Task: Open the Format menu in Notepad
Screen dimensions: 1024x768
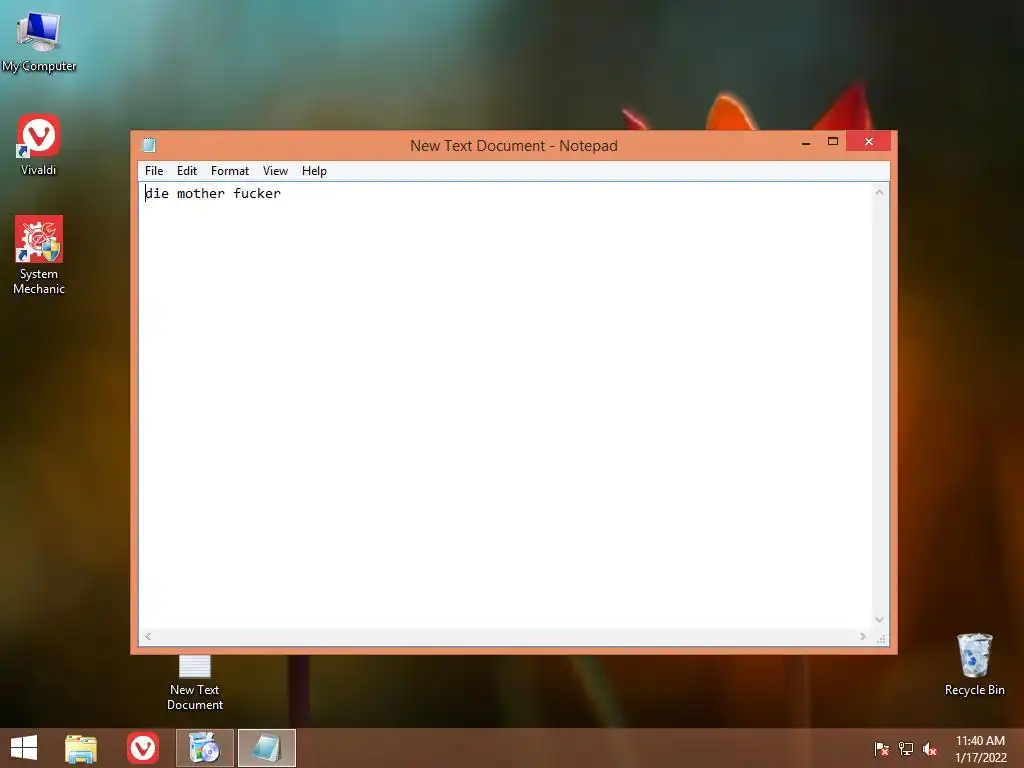Action: (x=230, y=171)
